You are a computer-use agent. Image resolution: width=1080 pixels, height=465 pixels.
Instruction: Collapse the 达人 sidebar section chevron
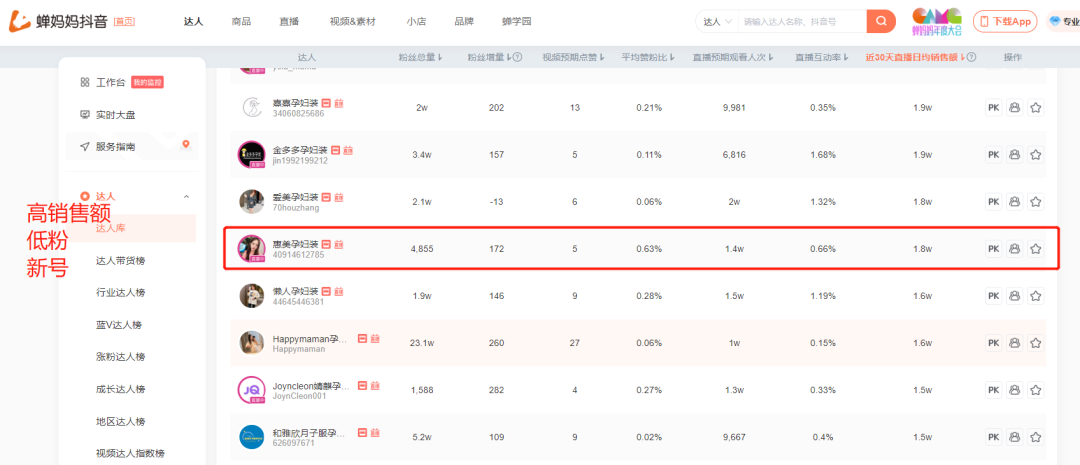(x=186, y=197)
